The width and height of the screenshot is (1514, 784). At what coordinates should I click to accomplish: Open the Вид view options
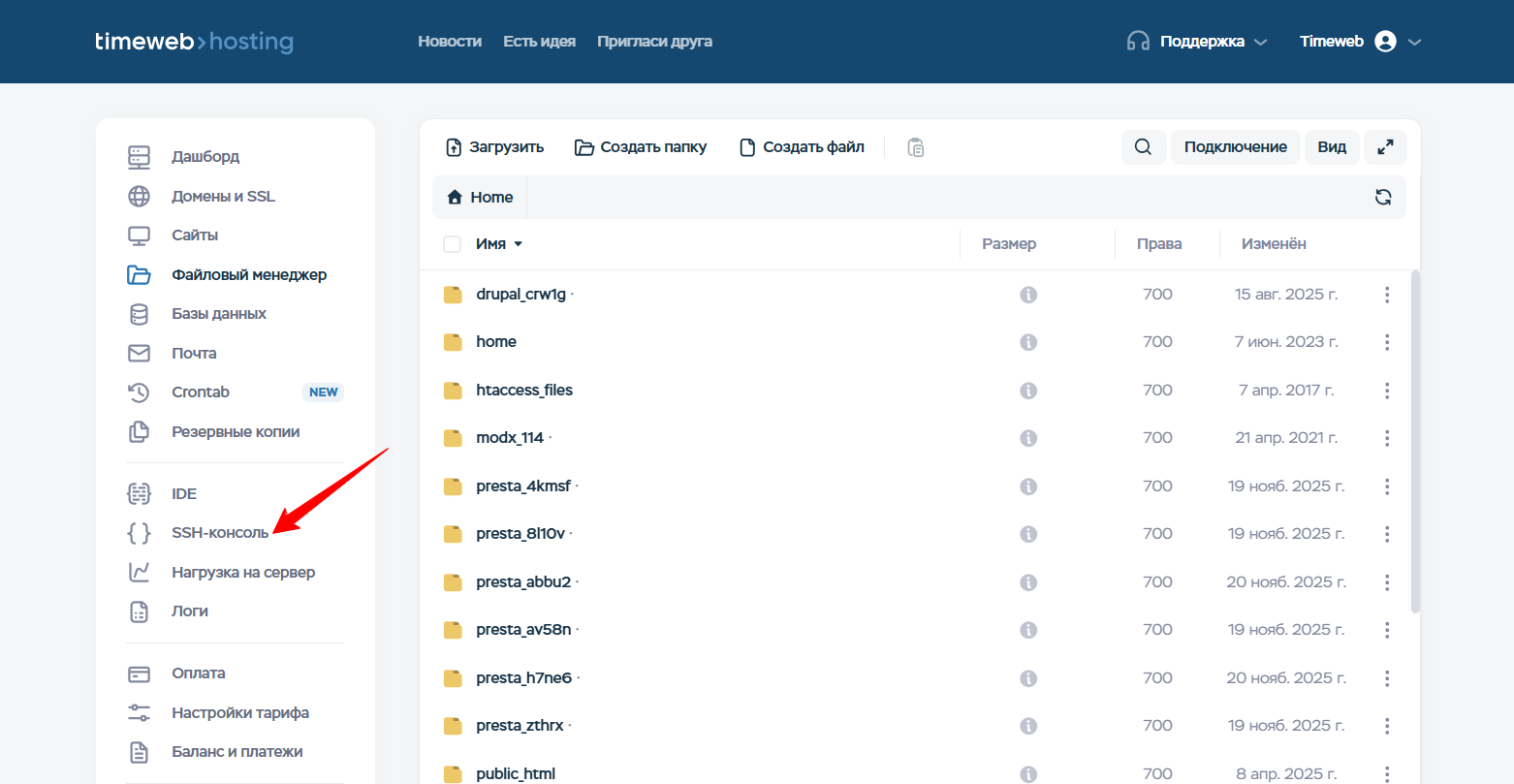pos(1332,147)
